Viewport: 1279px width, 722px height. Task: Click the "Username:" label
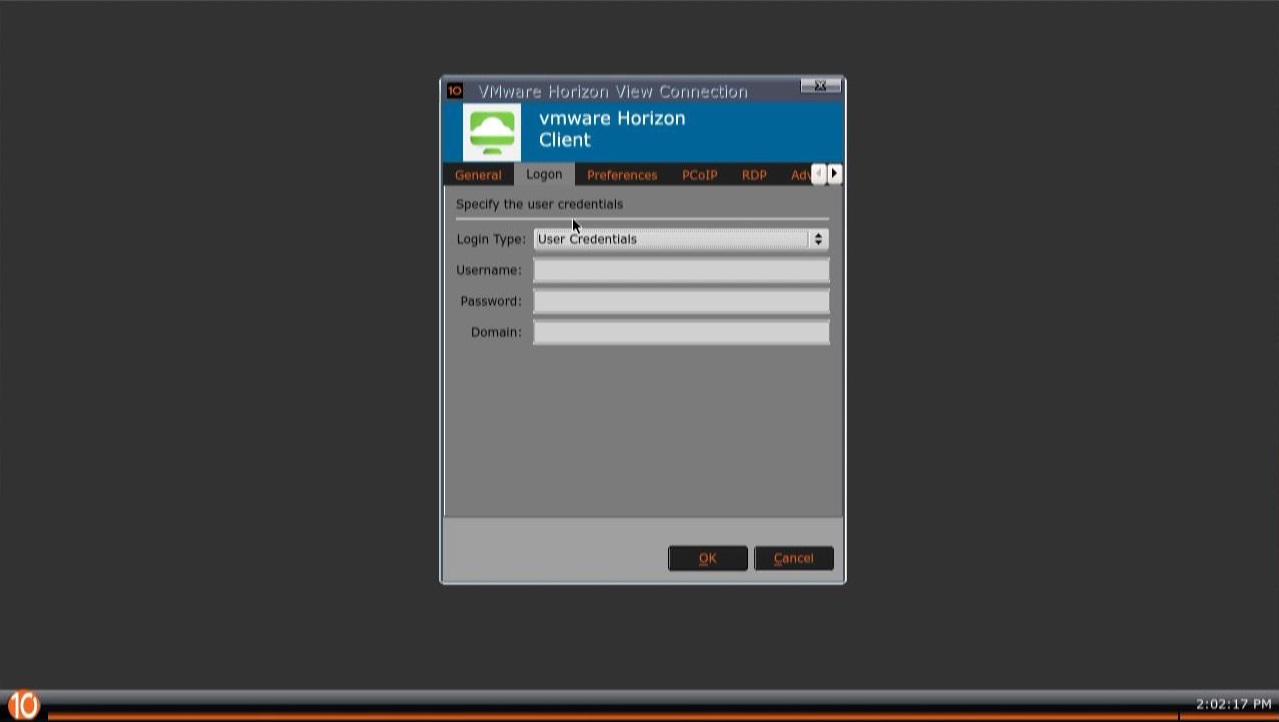pos(489,270)
